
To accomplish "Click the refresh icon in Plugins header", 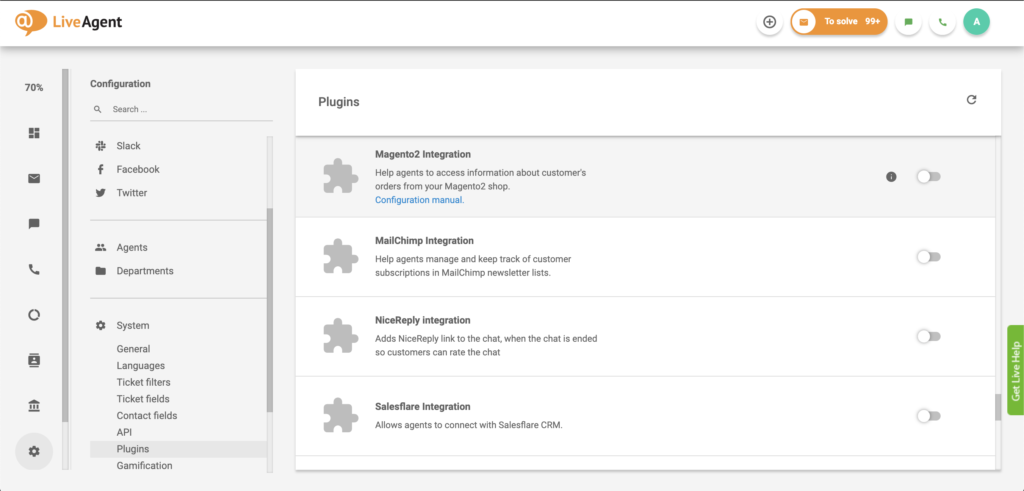I will tap(971, 100).
